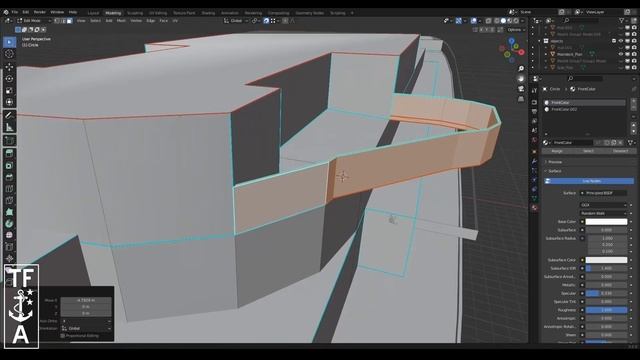The width and height of the screenshot is (640, 360).
Task: Open the Random Walk subsurface dropdown
Action: point(603,213)
